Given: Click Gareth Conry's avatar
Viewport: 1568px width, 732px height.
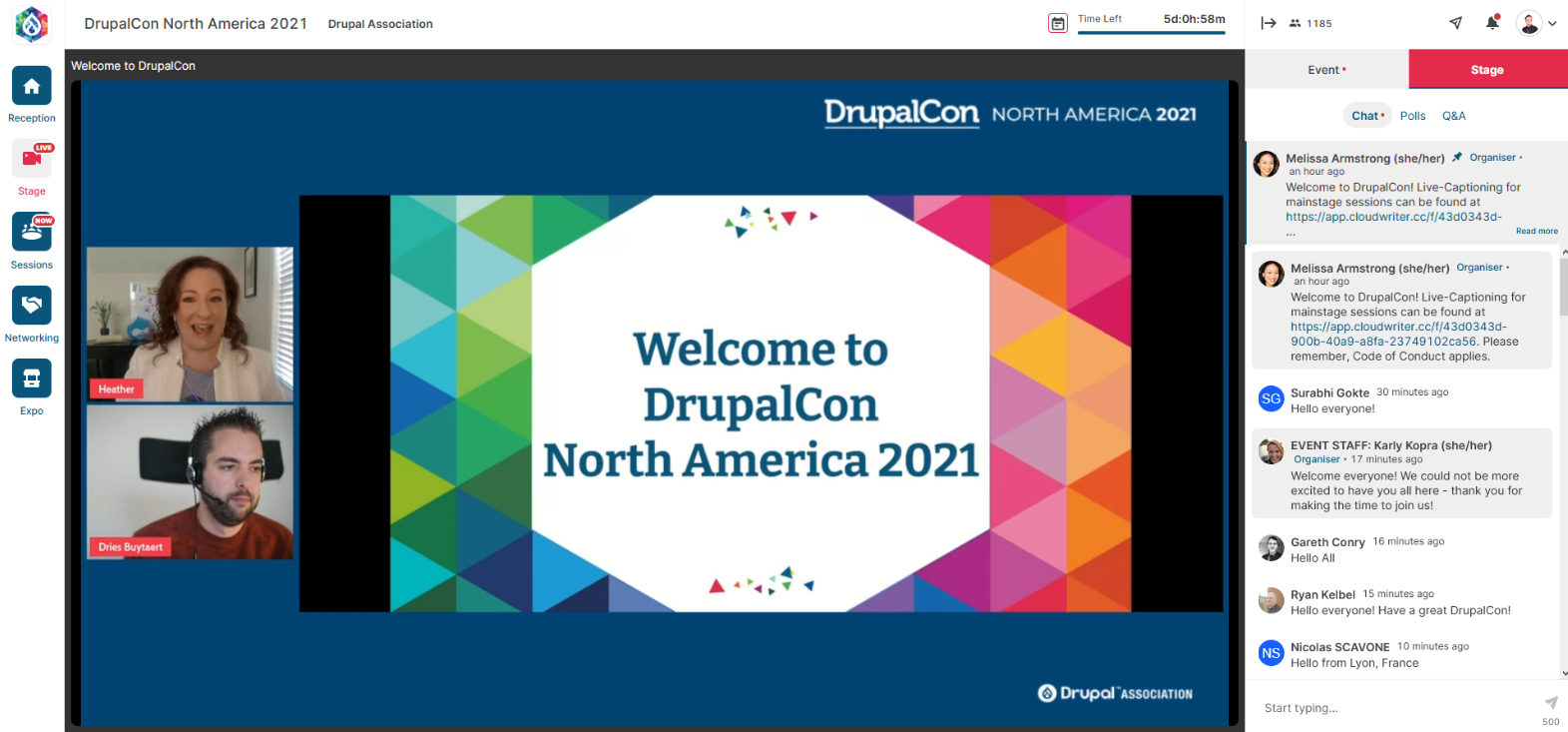Looking at the screenshot, I should pos(1271,547).
